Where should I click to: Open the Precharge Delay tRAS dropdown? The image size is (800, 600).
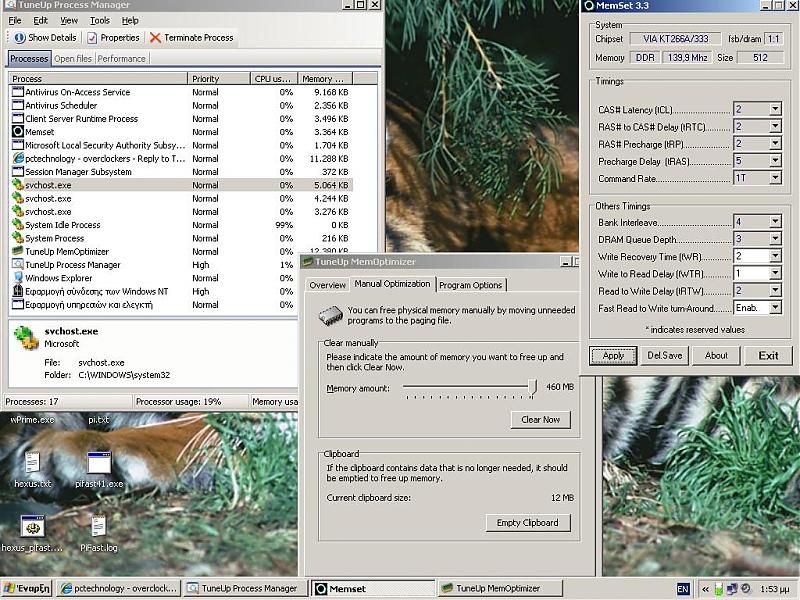coord(775,161)
